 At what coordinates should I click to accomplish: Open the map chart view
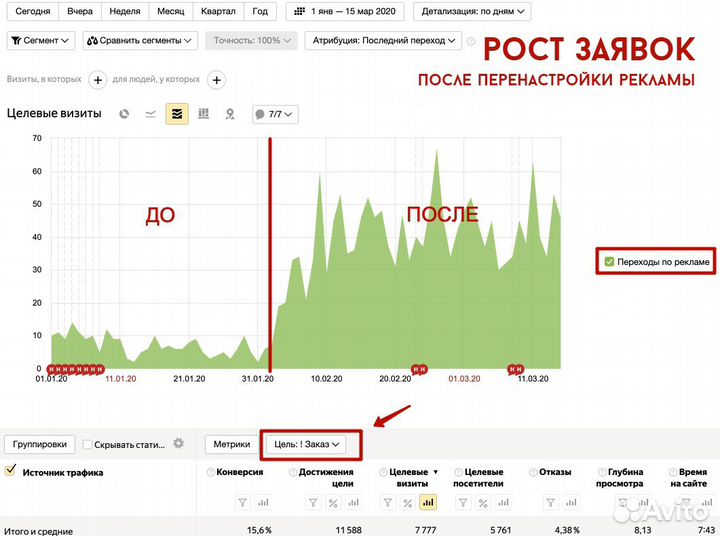pos(230,114)
